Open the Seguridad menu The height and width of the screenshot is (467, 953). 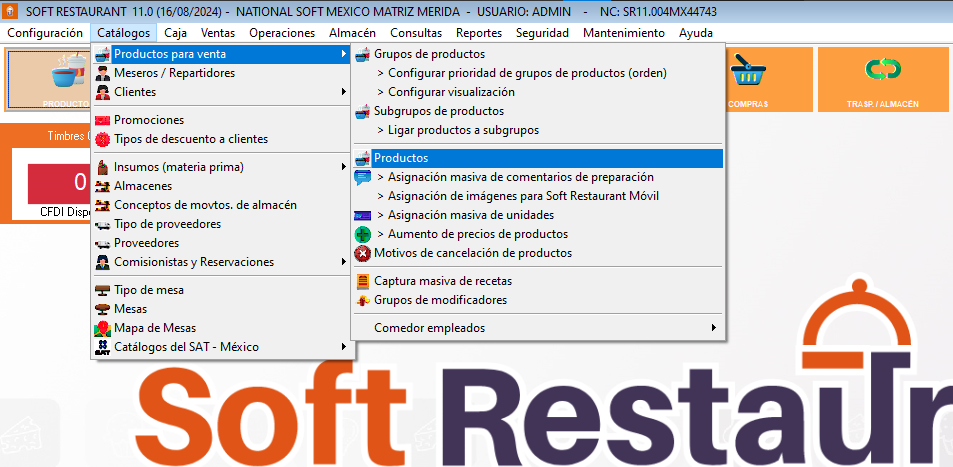click(543, 33)
